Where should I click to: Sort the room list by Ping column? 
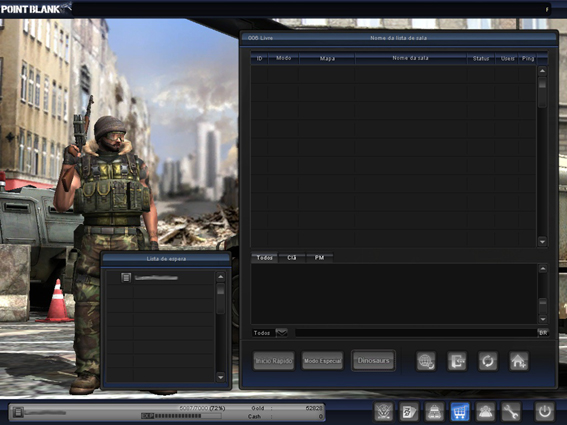tap(528, 58)
